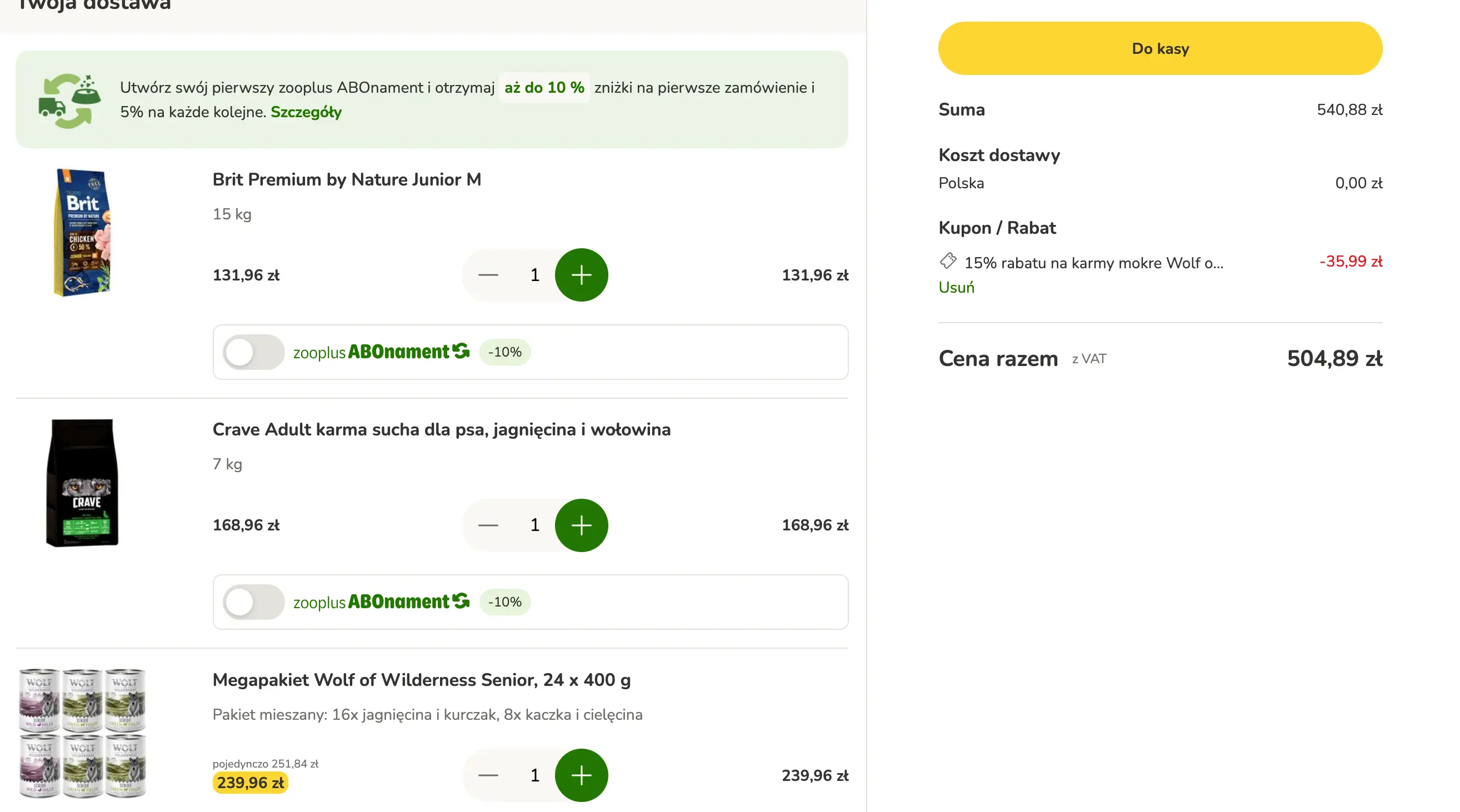
Task: Proceed to checkout with Do kasy
Action: click(x=1159, y=49)
